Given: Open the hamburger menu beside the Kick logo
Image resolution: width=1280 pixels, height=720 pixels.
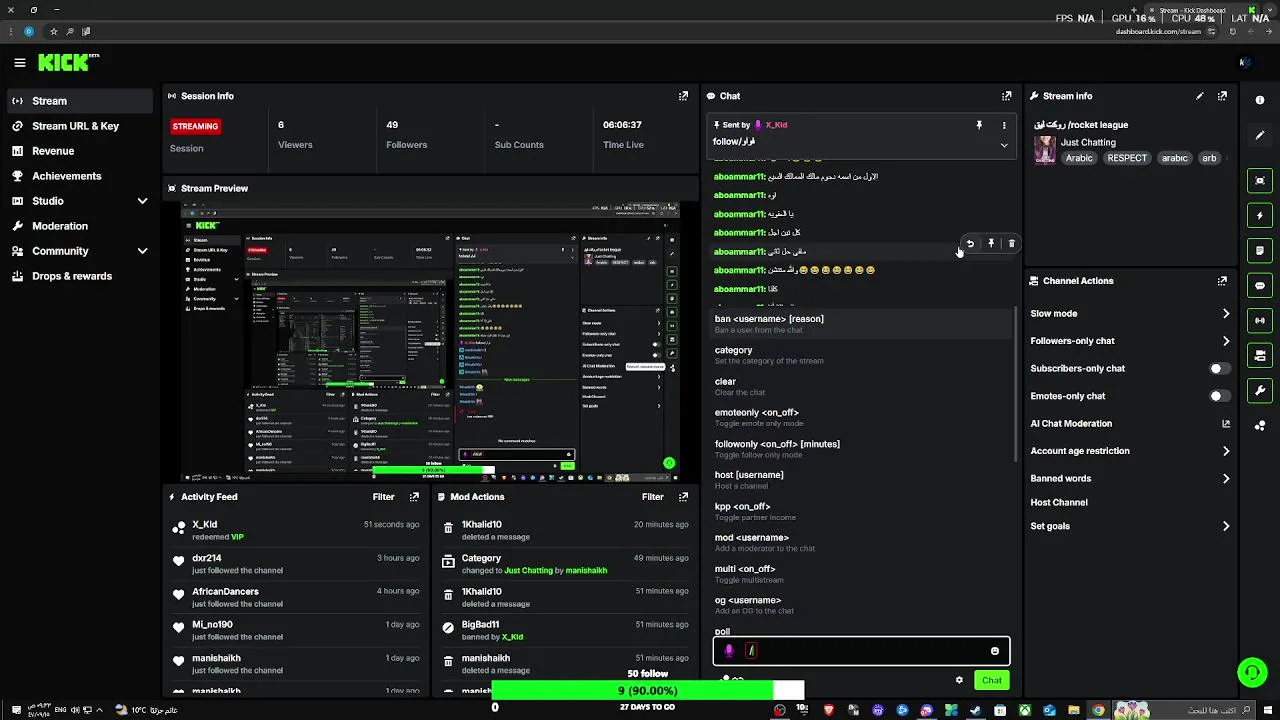Looking at the screenshot, I should pyautogui.click(x=20, y=62).
